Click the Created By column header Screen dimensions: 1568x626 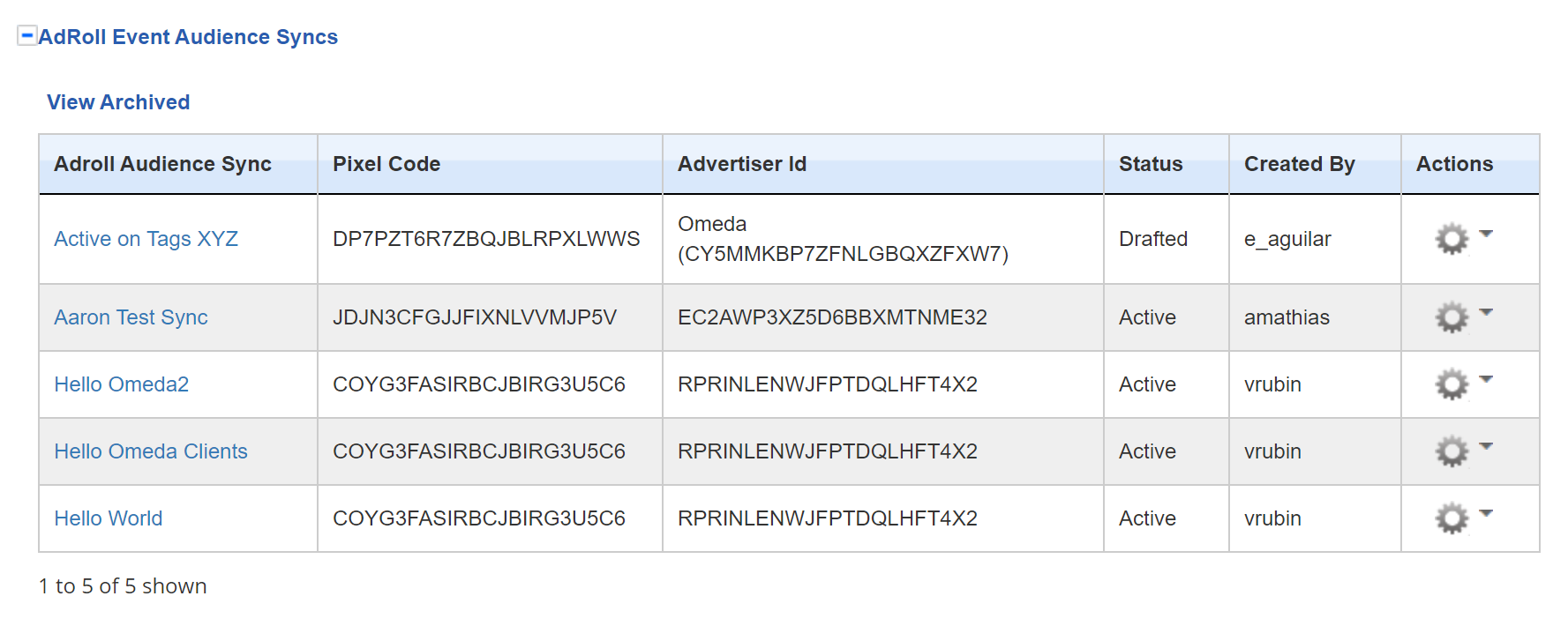pyautogui.click(x=1299, y=164)
